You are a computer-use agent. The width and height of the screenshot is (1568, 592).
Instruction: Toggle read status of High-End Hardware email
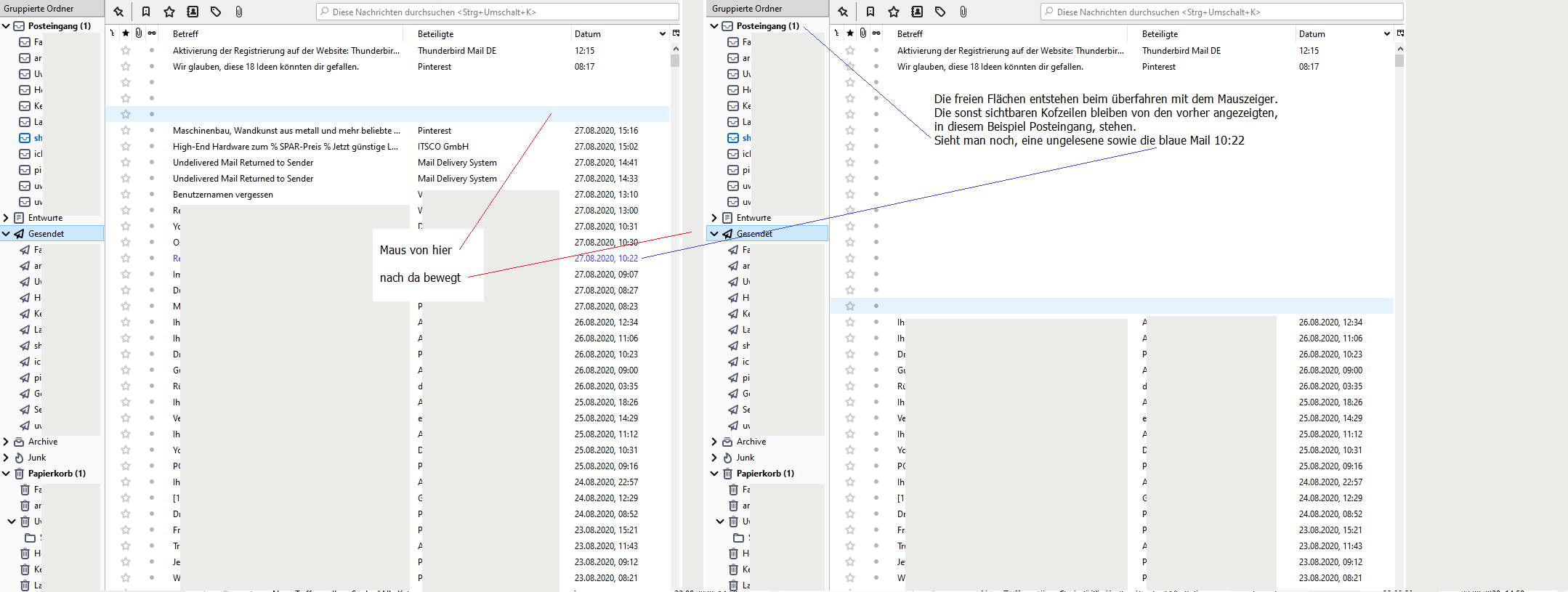click(x=152, y=147)
